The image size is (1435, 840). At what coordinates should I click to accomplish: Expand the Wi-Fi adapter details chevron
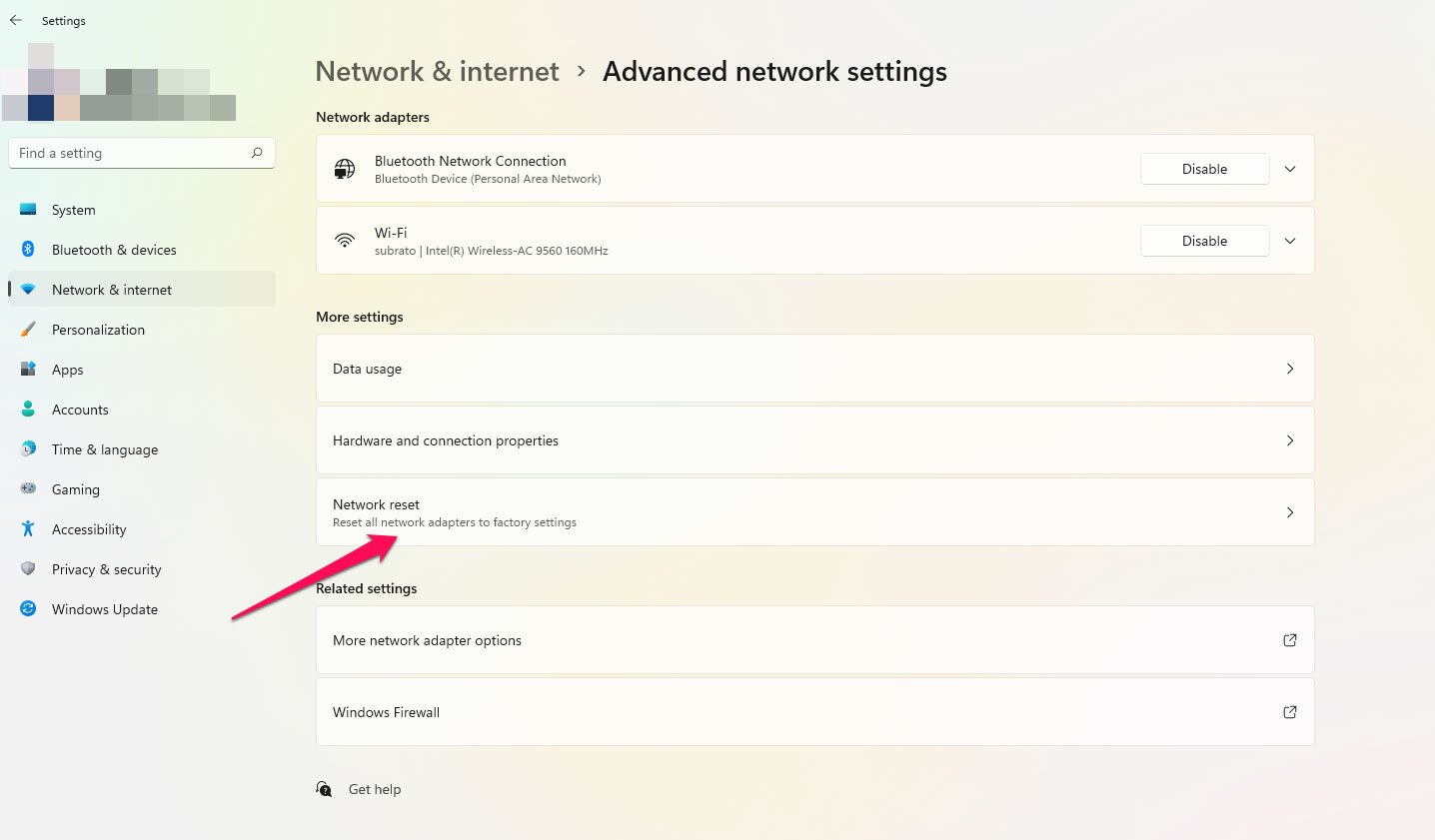coord(1289,241)
